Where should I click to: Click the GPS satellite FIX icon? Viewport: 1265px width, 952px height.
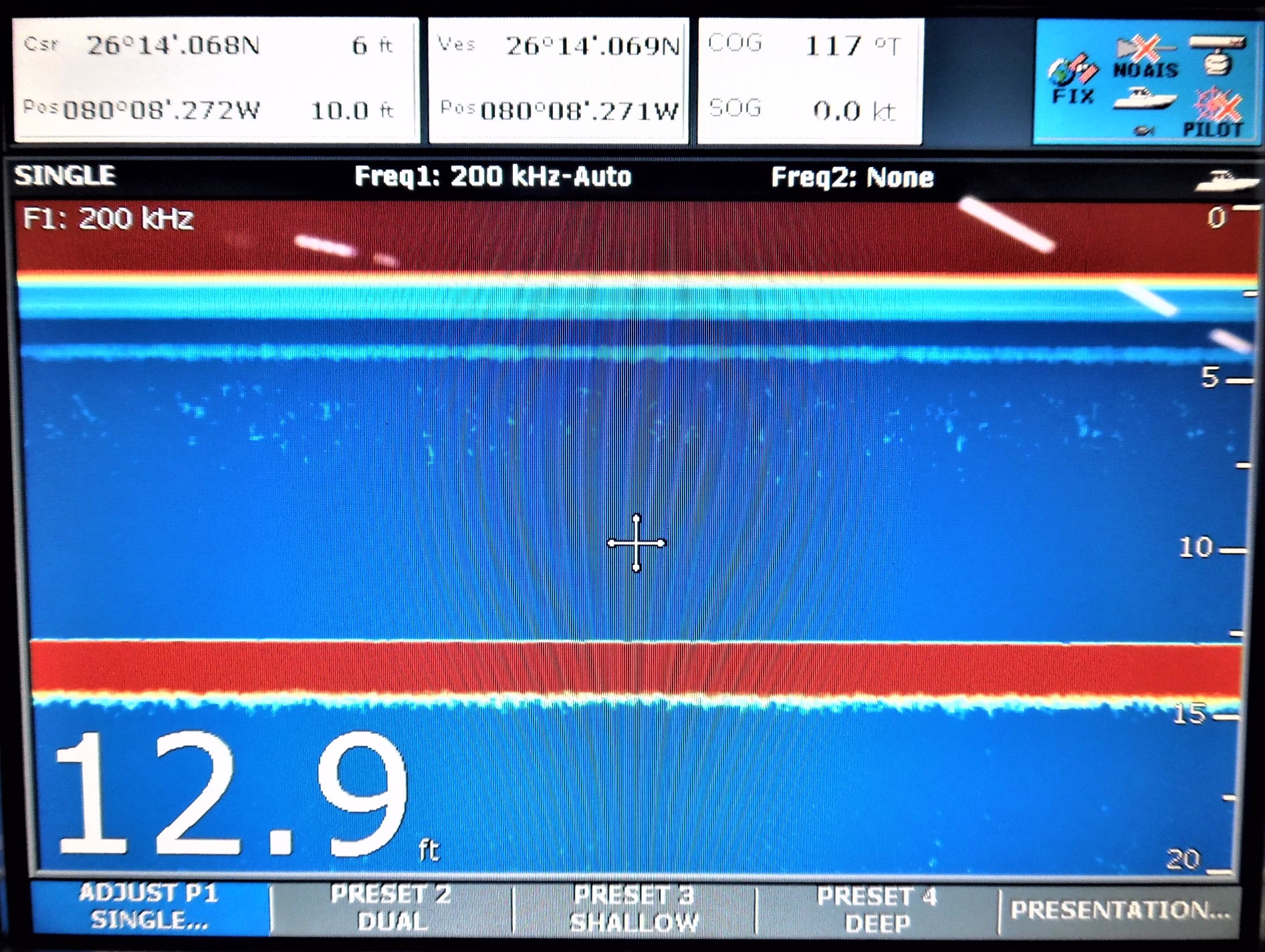tap(1072, 80)
